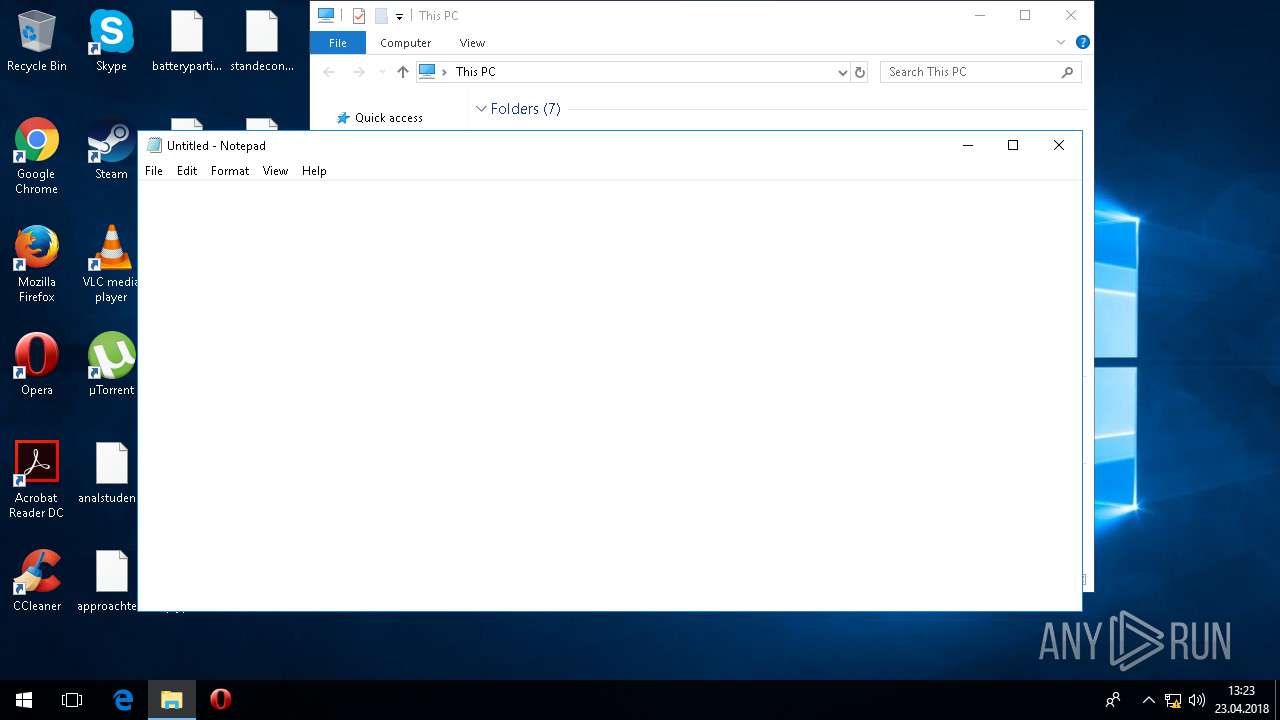
Task: Click the People icon in the system tray
Action: (x=1112, y=700)
